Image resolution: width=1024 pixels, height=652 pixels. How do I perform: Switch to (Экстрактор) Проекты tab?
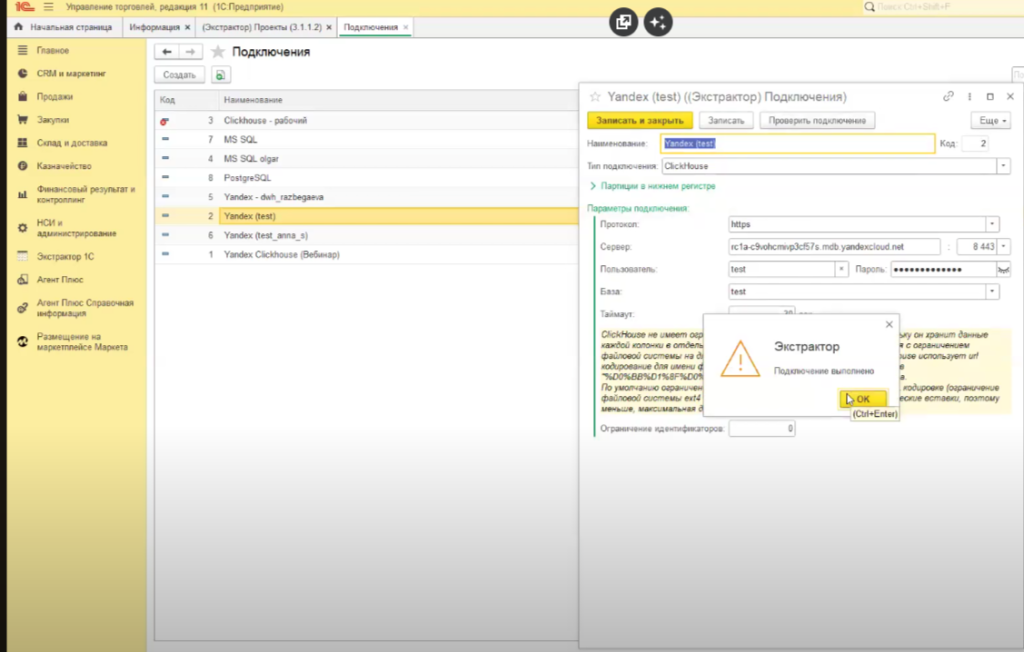coord(260,27)
